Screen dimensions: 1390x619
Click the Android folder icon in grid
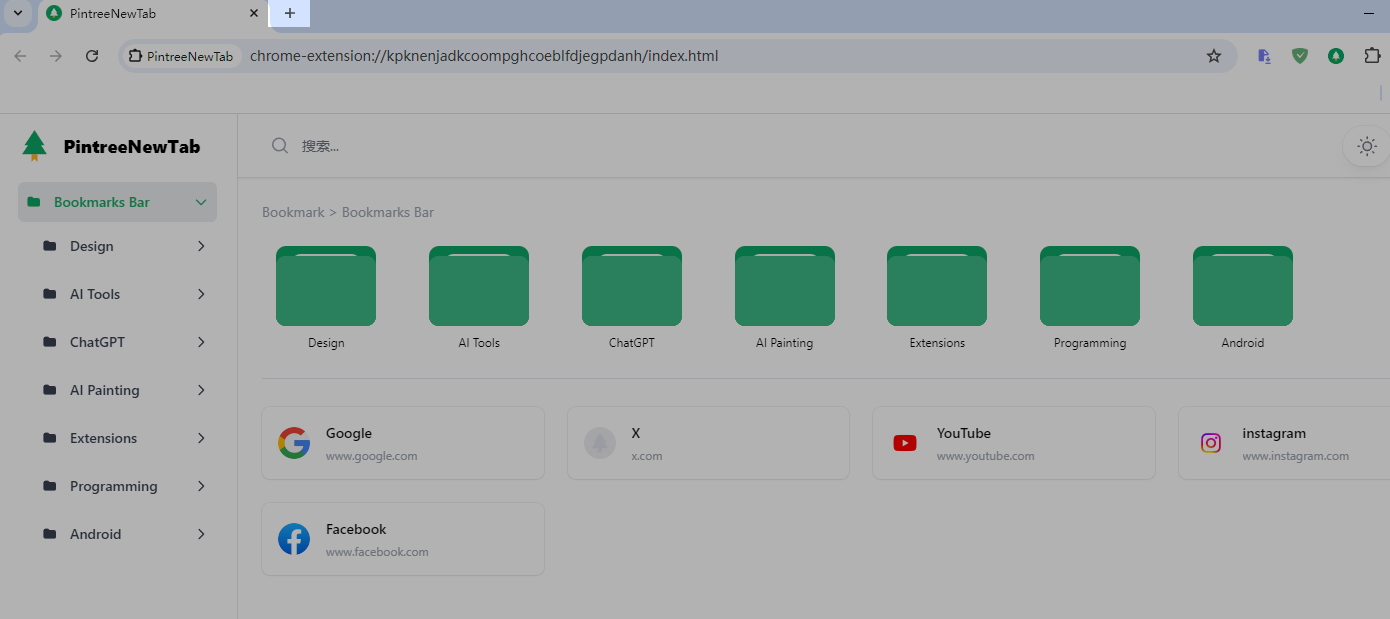click(x=1242, y=287)
